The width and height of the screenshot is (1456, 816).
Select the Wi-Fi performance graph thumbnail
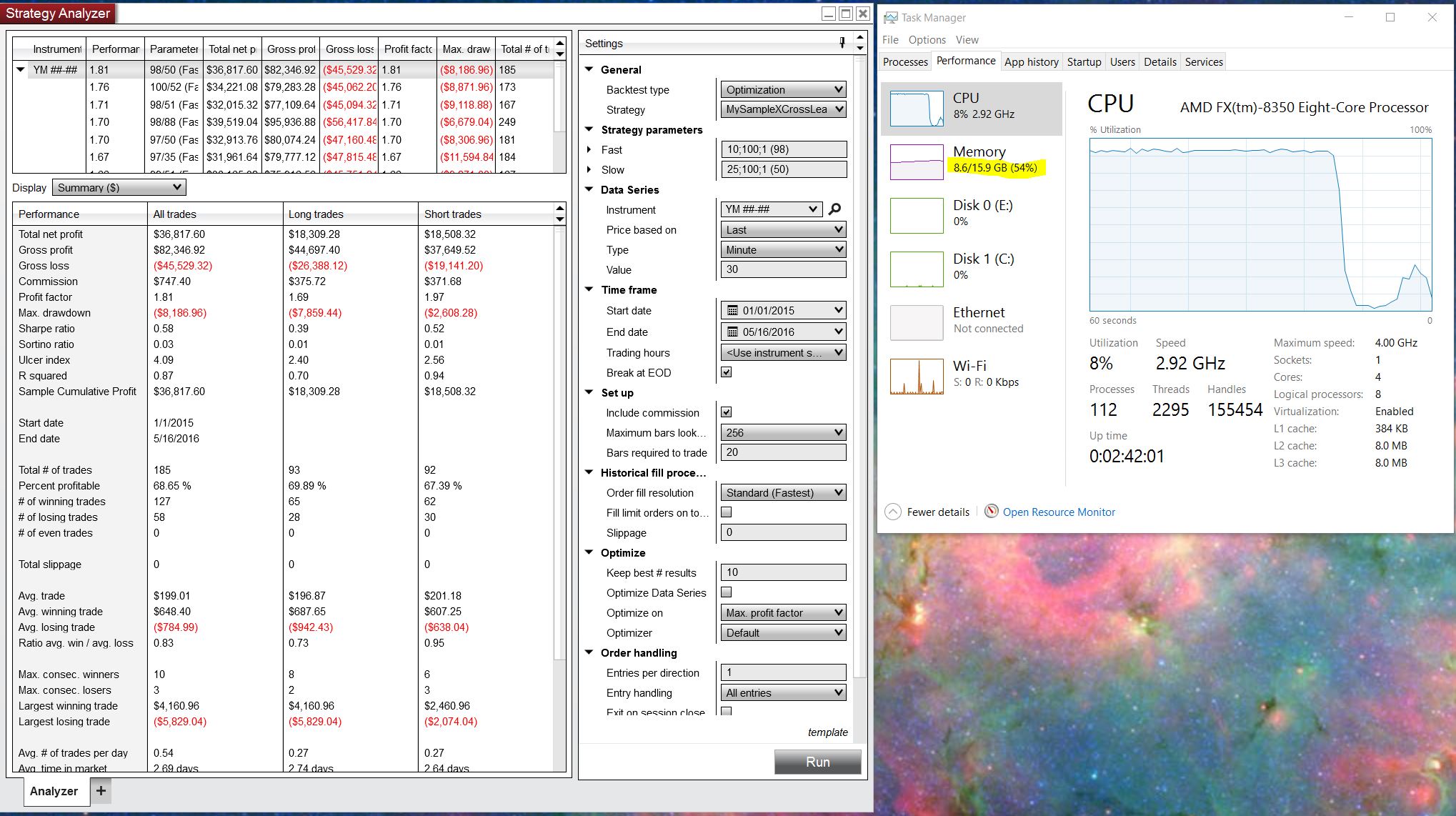click(917, 377)
